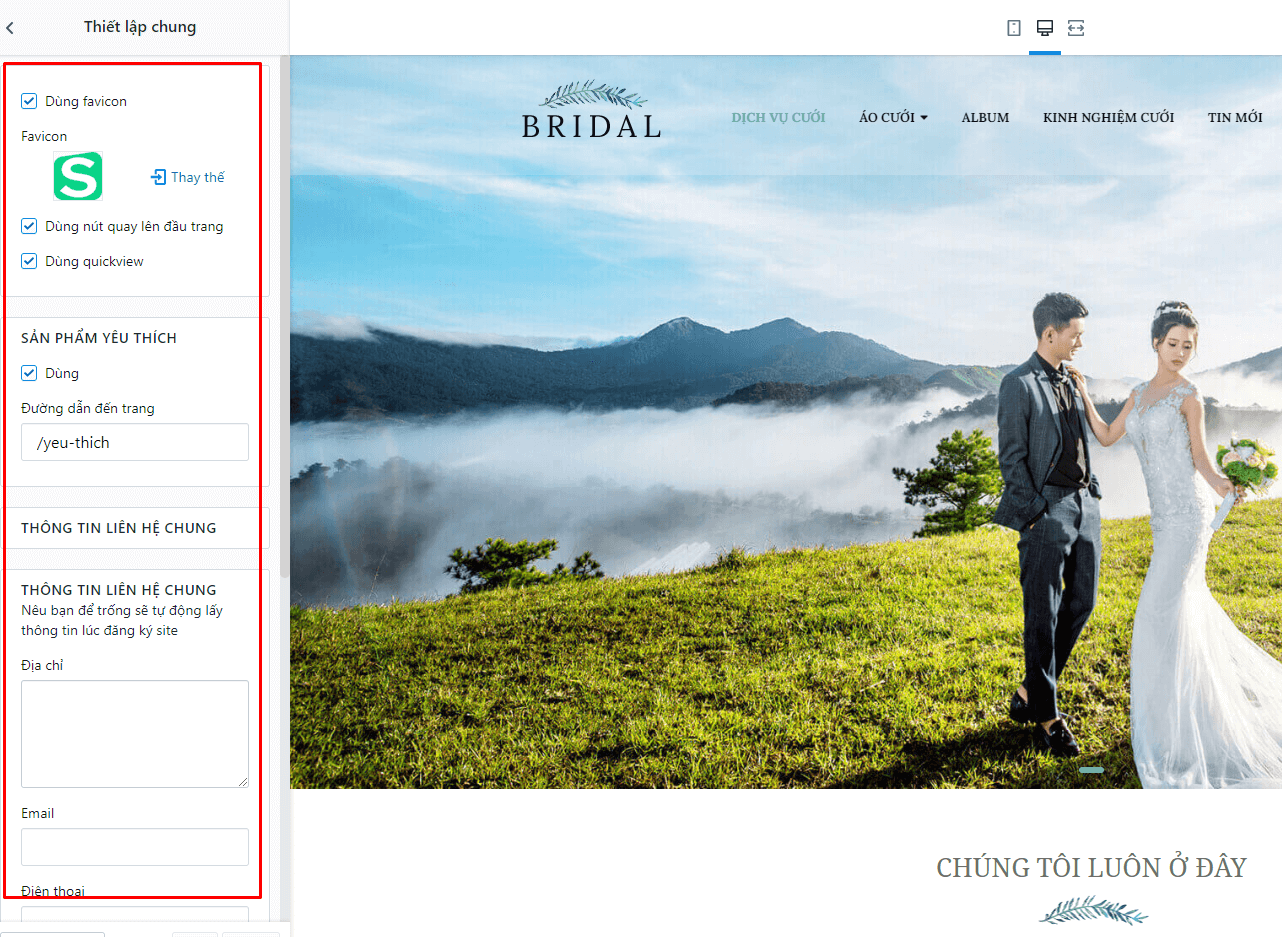Go back using the left chevron arrow
Viewport: 1282px width, 937px height.
pos(10,28)
